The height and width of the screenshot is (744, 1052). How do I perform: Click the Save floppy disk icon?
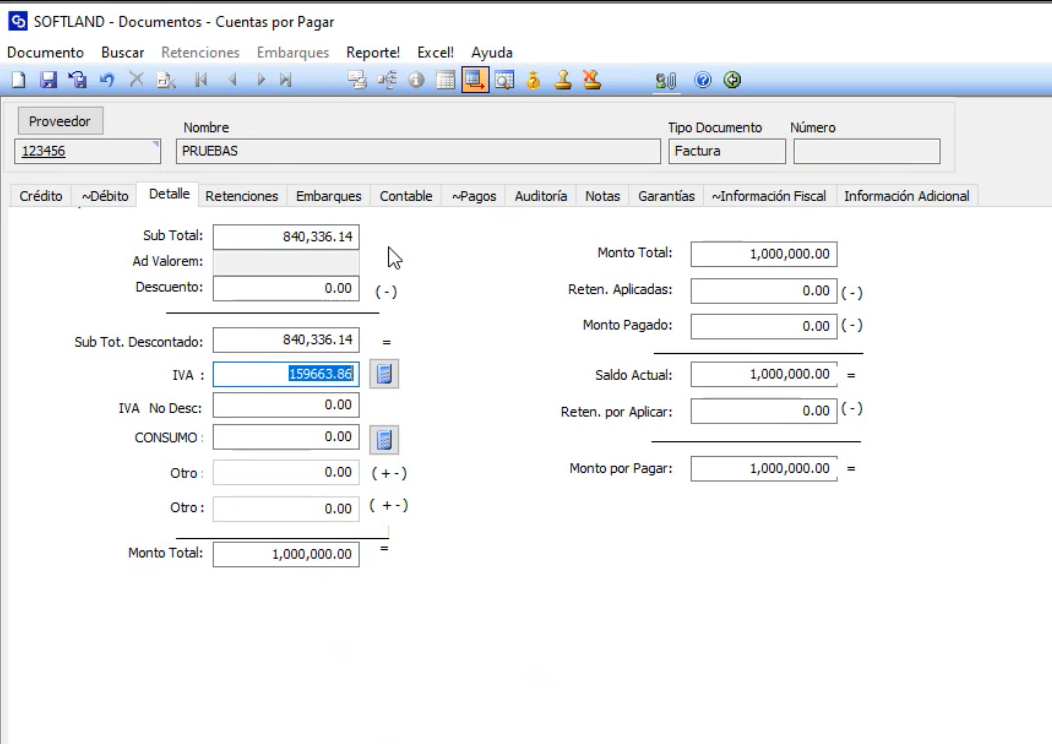[48, 81]
